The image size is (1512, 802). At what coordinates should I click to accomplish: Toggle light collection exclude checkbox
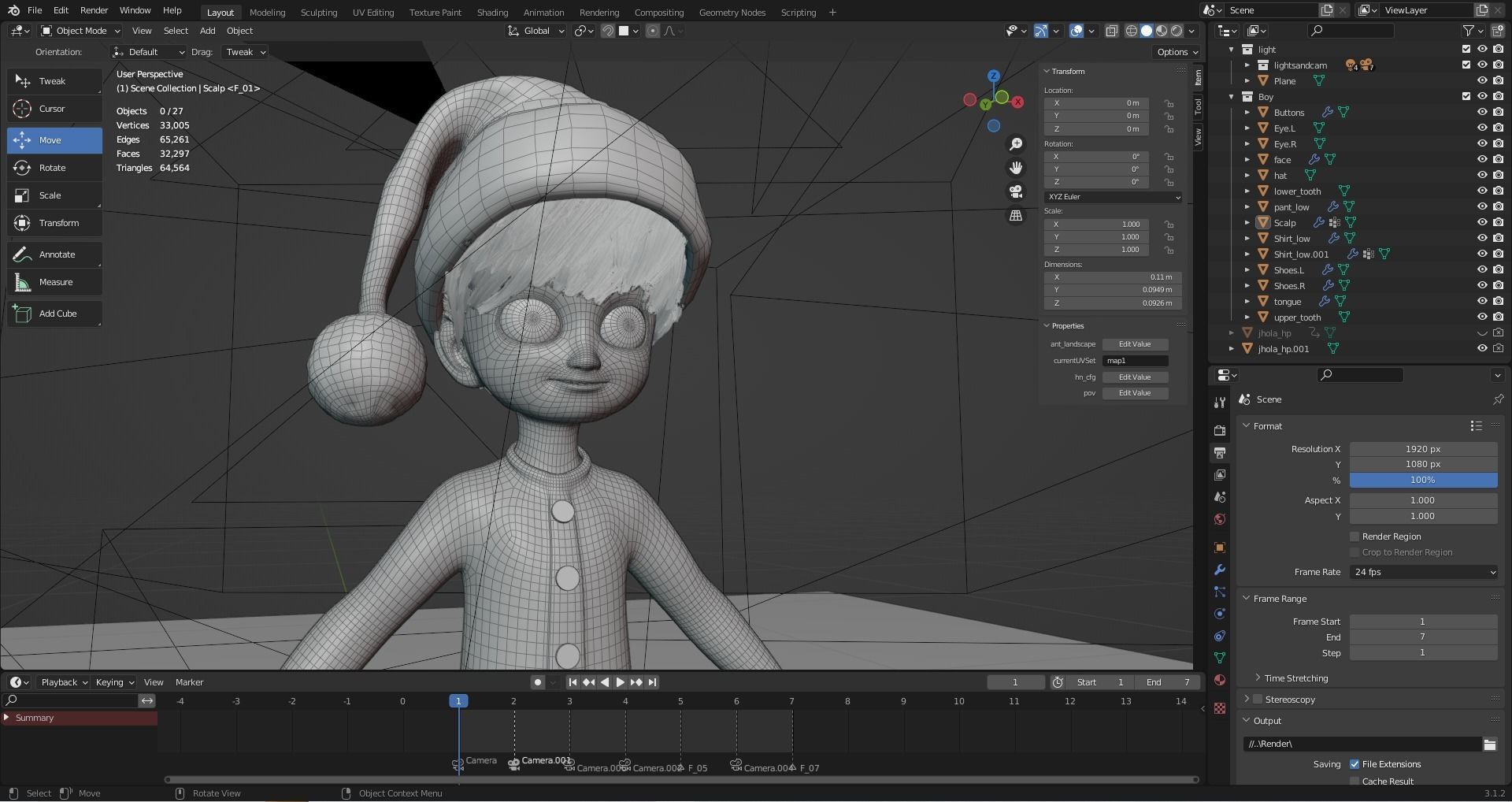[x=1466, y=50]
